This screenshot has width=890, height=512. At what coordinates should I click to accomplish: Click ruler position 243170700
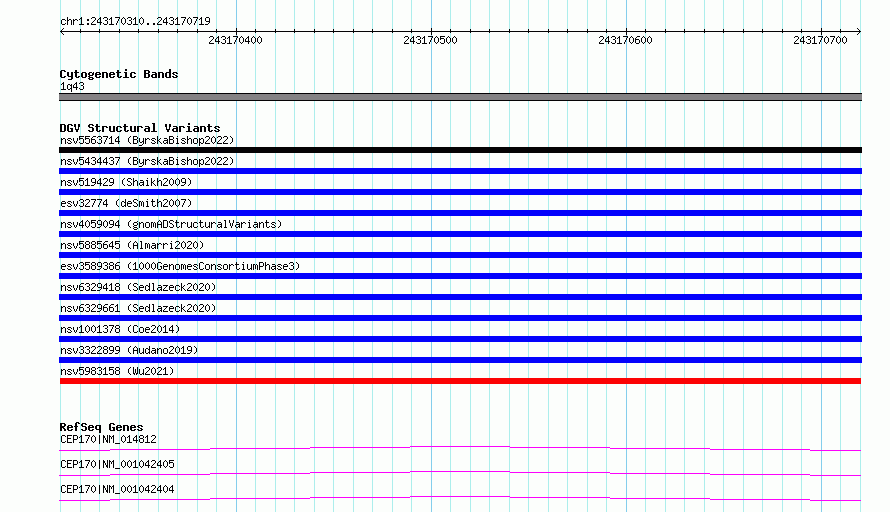820,40
